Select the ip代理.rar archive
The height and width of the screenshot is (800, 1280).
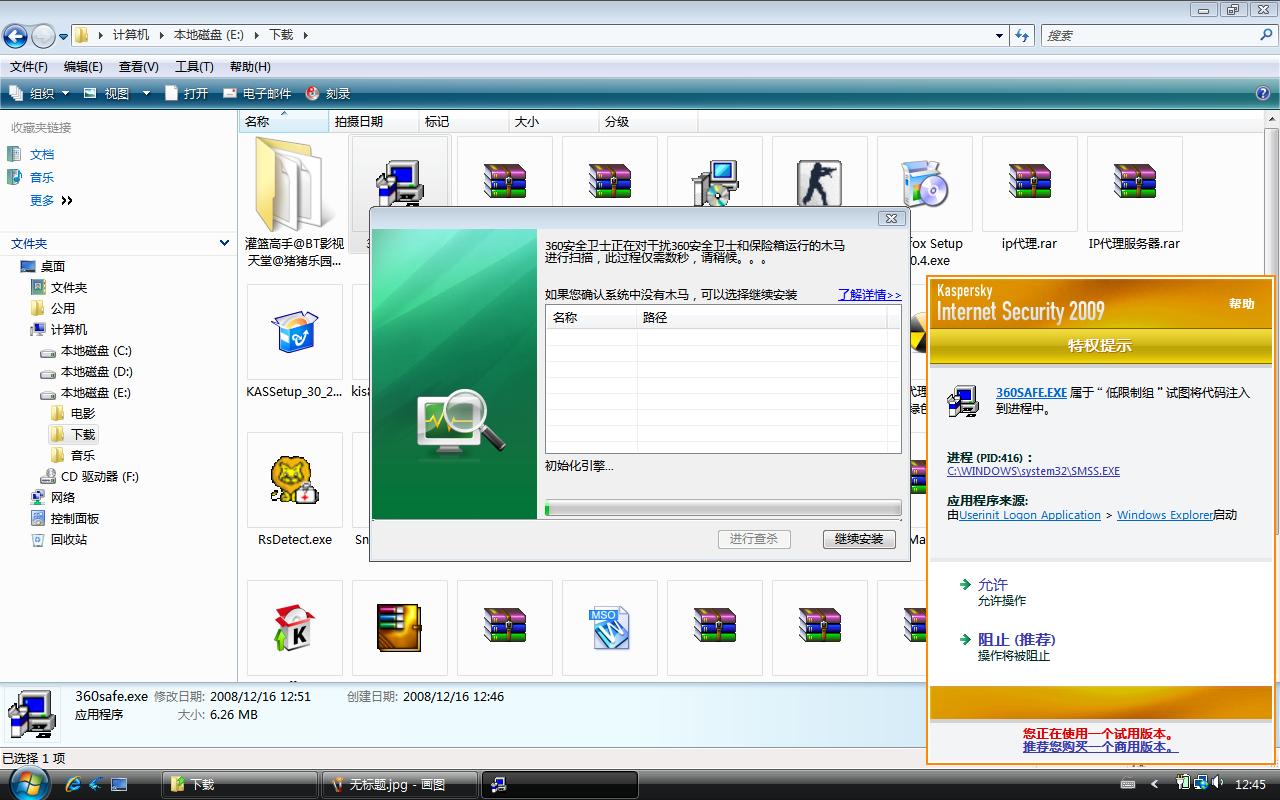(1029, 182)
